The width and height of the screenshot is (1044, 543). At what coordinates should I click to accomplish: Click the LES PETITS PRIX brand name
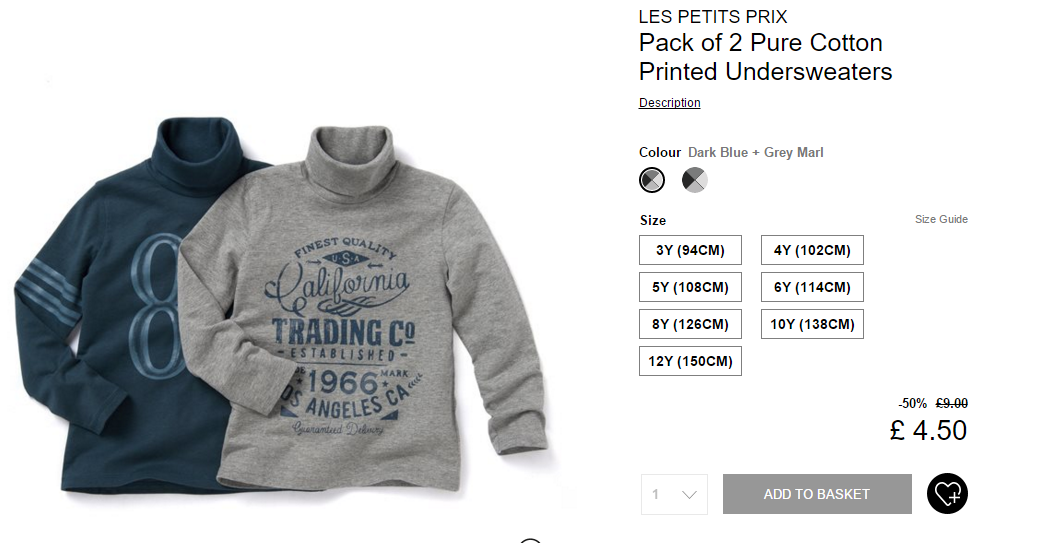[713, 17]
